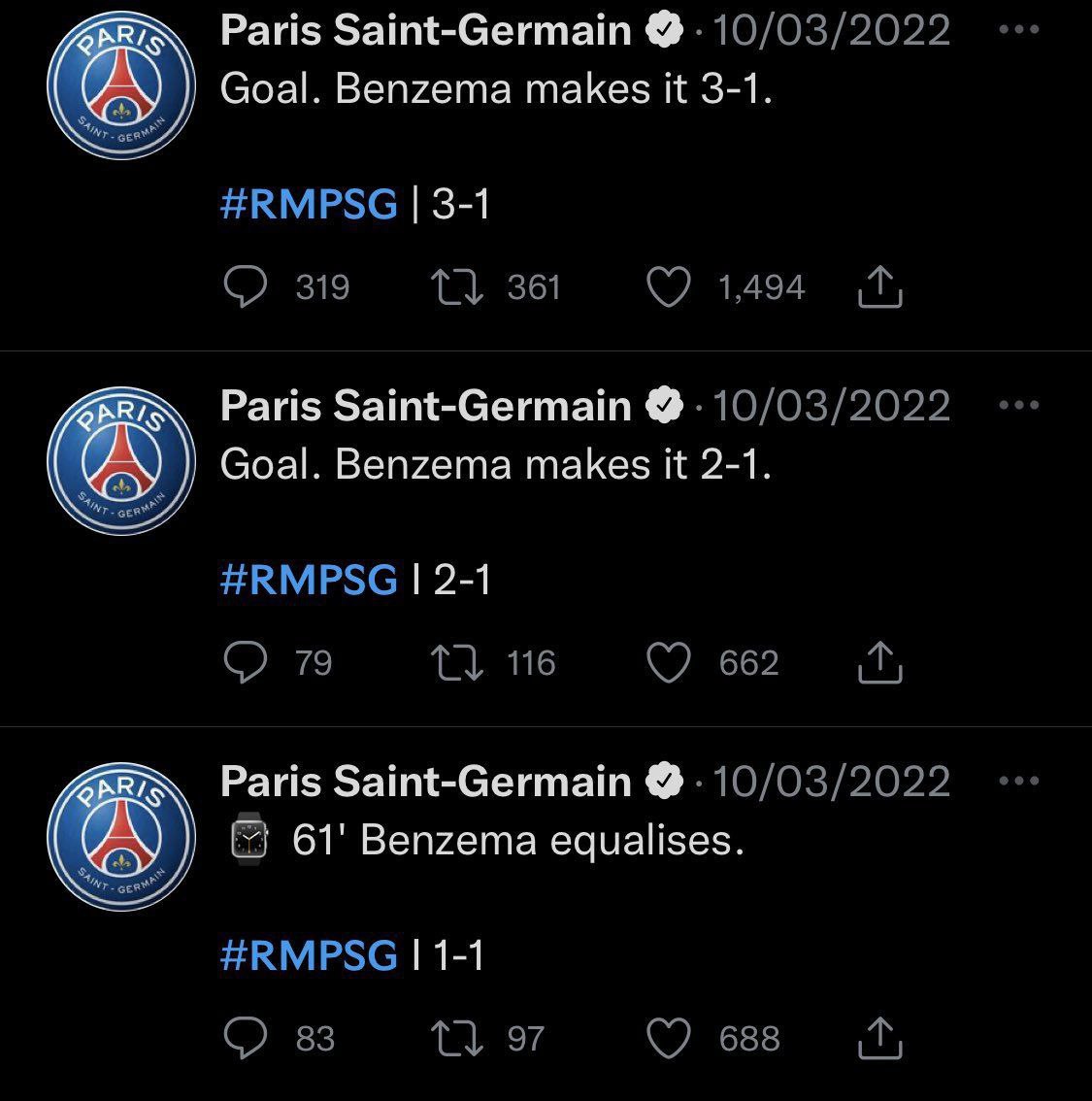Retweet the Benzema makes it 2-1 tweet

[457, 663]
